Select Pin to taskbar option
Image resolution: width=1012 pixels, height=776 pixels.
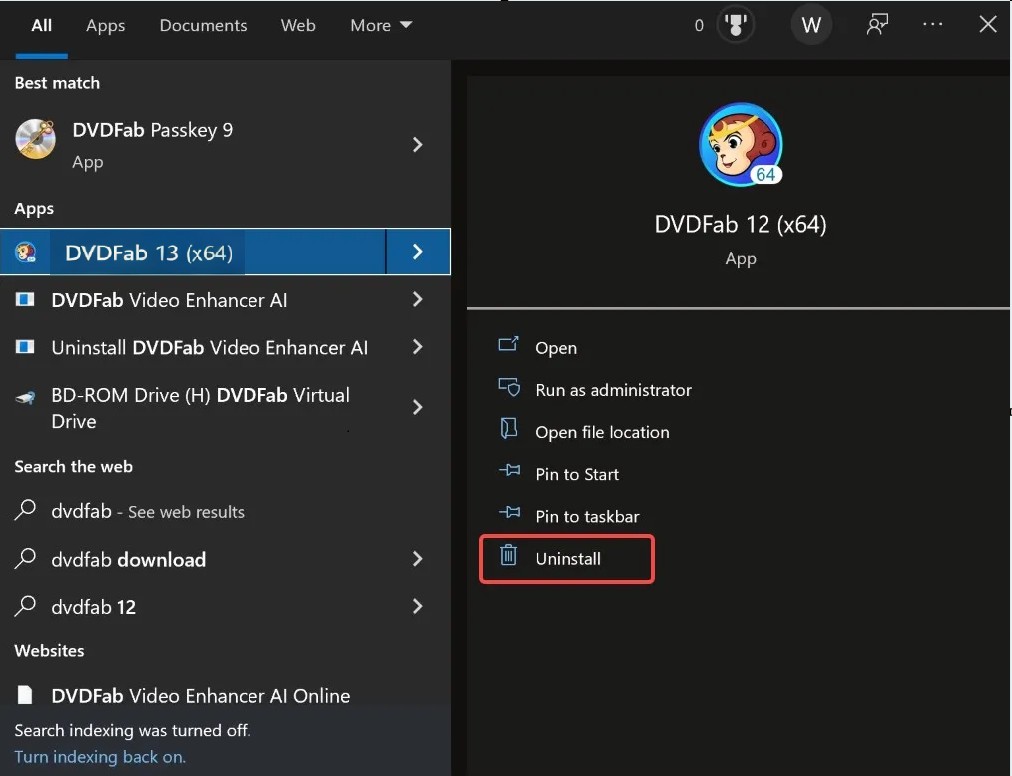click(x=587, y=516)
